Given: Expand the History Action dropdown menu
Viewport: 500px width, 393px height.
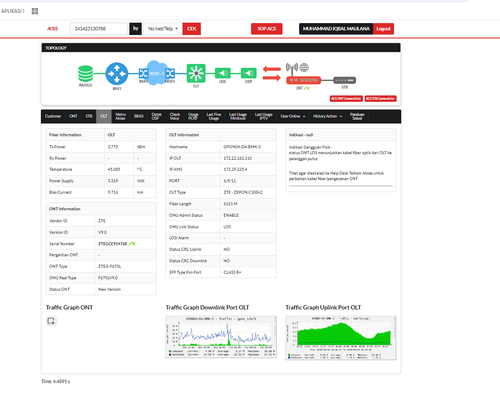Looking at the screenshot, I should 327,116.
